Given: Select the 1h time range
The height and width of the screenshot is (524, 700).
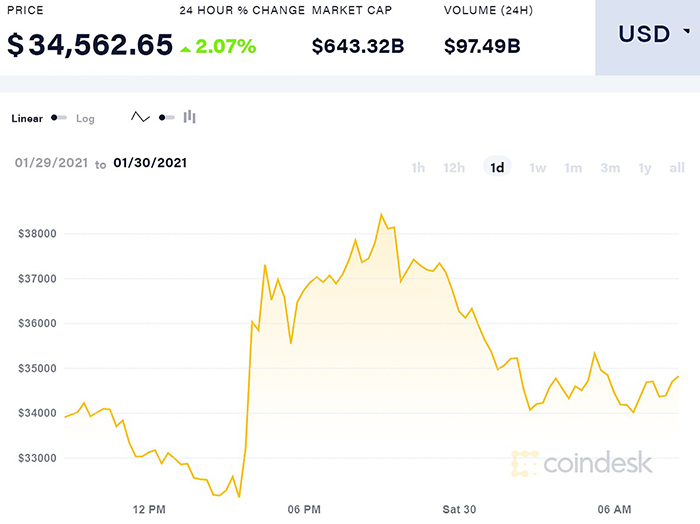Looking at the screenshot, I should [x=418, y=167].
